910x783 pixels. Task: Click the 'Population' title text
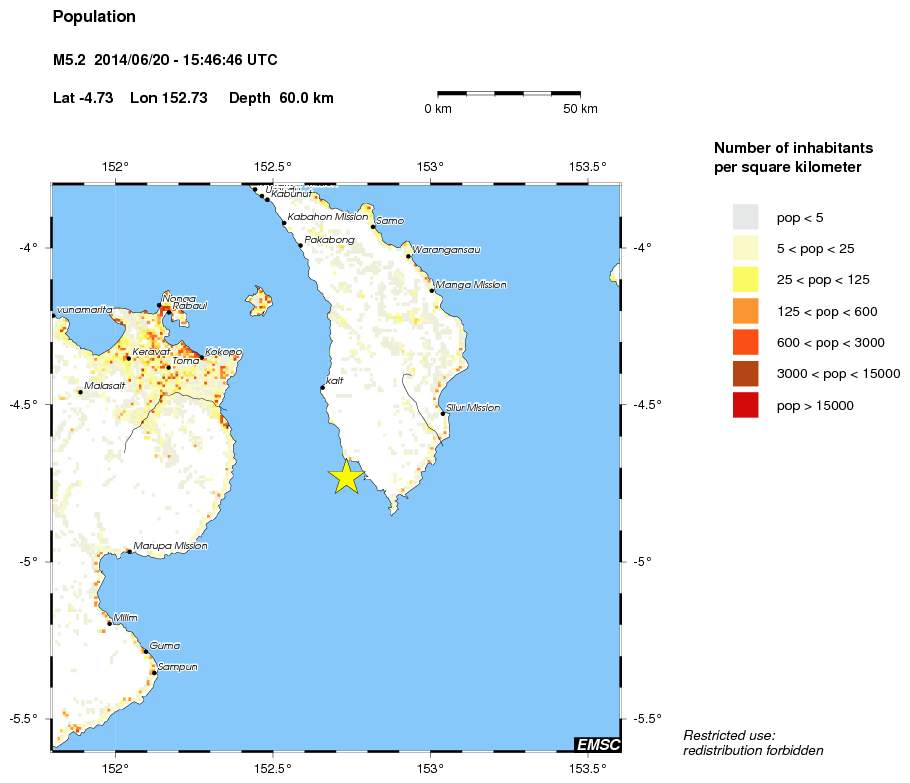94,17
